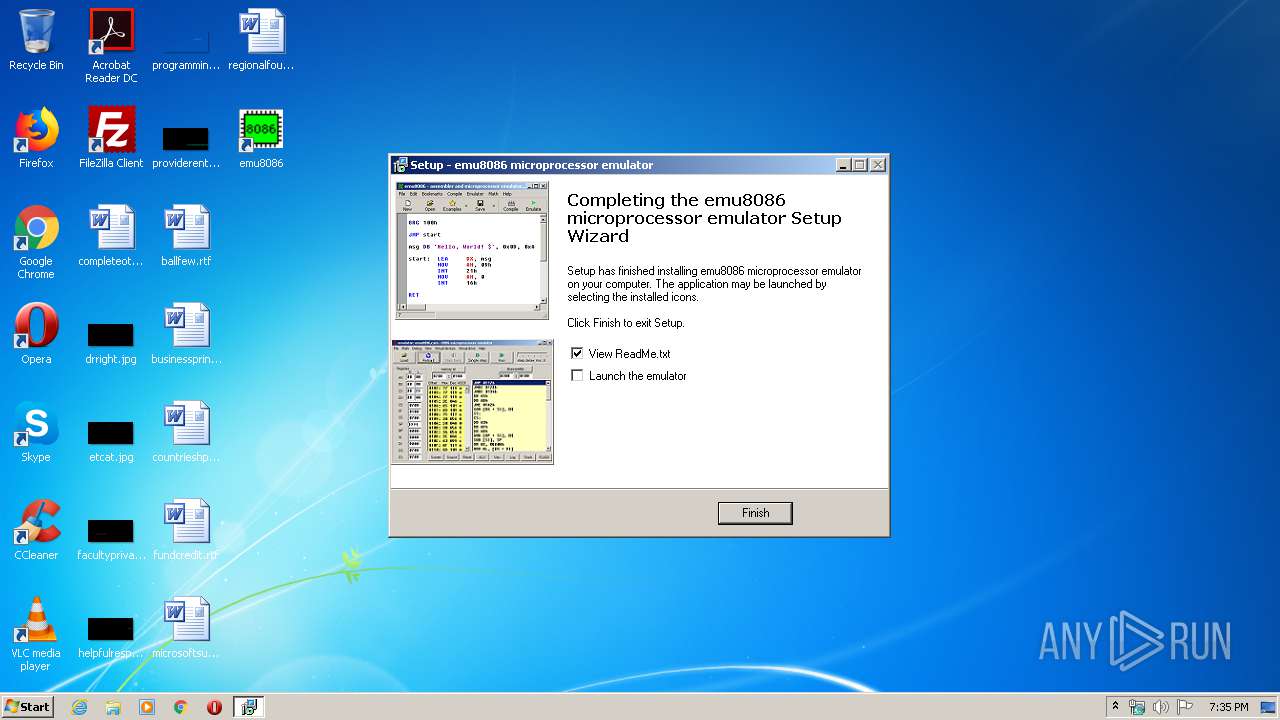The height and width of the screenshot is (720, 1280).
Task: Select the CCleaner desktop shortcut
Action: coord(36,530)
